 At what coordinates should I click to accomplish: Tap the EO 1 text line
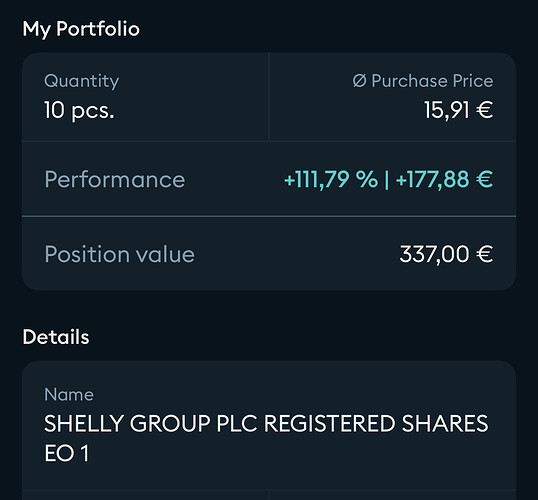coord(67,453)
